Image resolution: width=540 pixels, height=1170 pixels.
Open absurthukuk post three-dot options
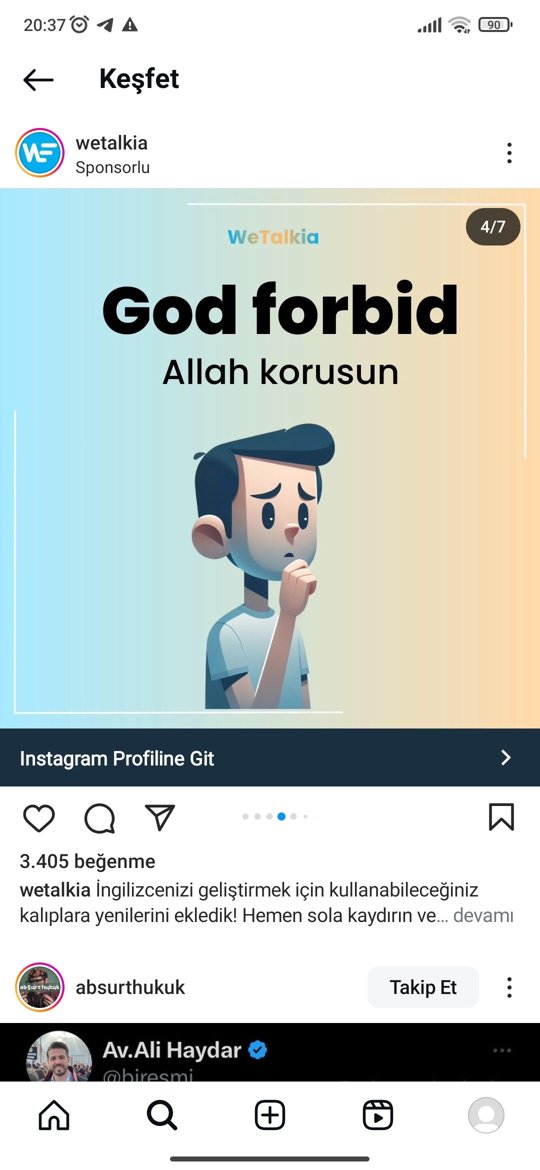[509, 987]
